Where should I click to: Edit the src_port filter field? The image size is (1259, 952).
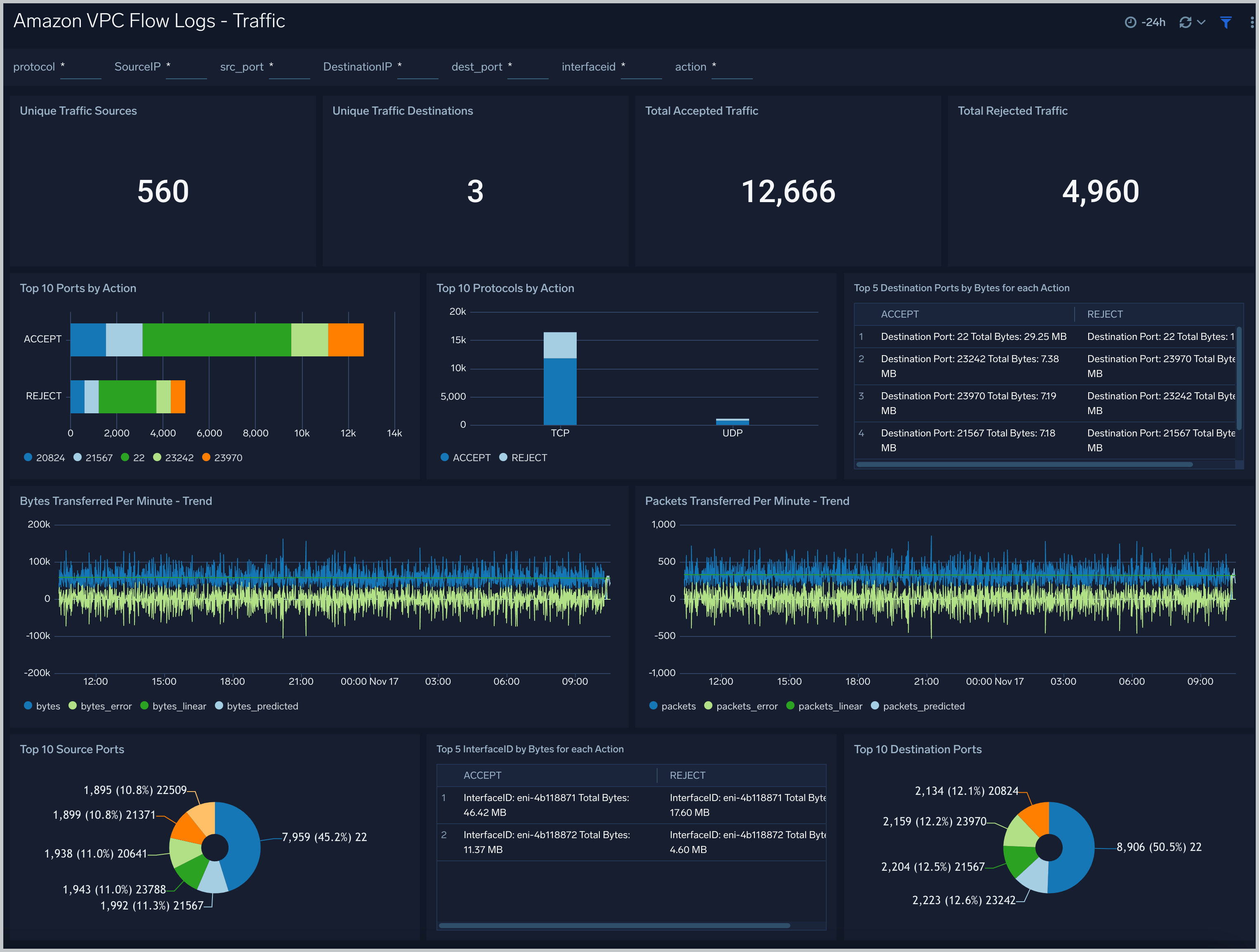coord(289,67)
